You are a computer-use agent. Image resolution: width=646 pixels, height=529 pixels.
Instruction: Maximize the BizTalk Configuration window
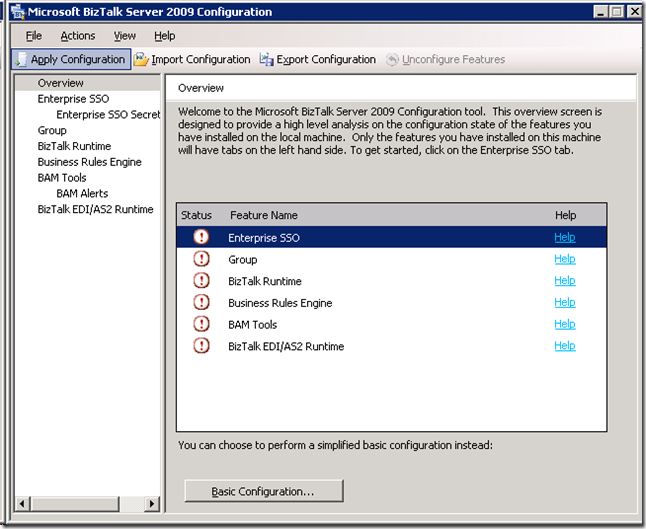(616, 12)
